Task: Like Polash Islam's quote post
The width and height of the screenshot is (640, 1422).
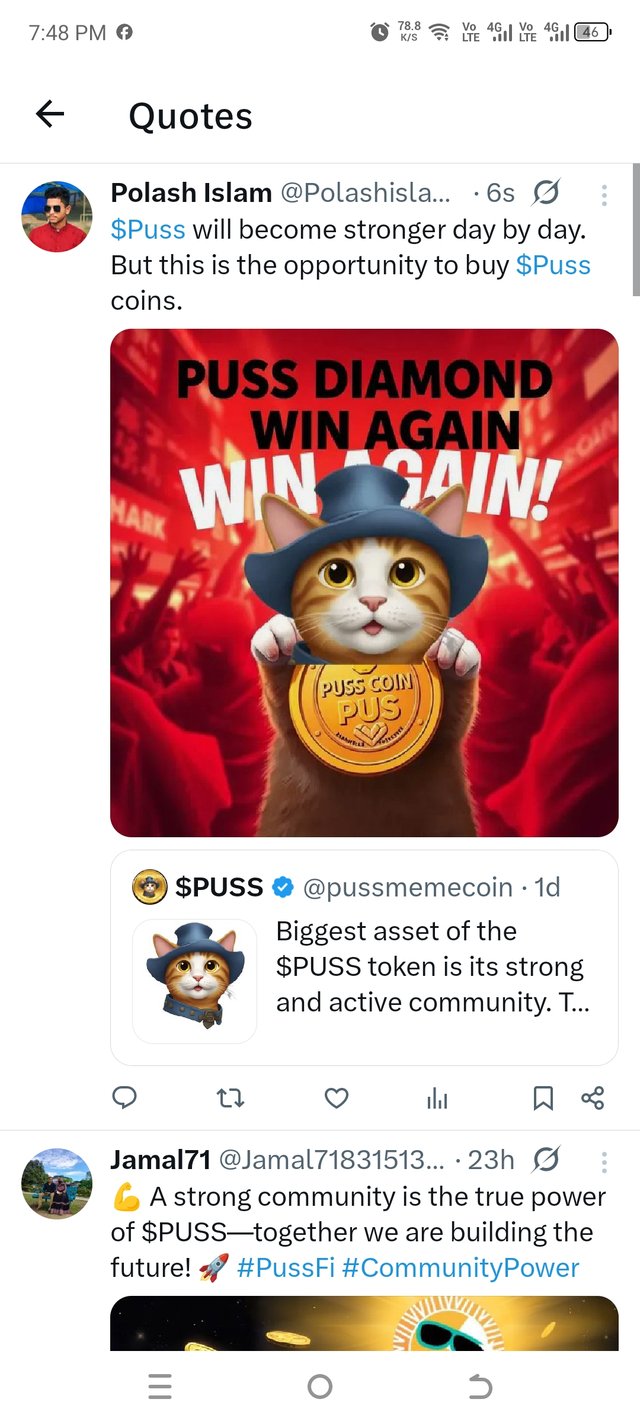Action: point(337,1099)
